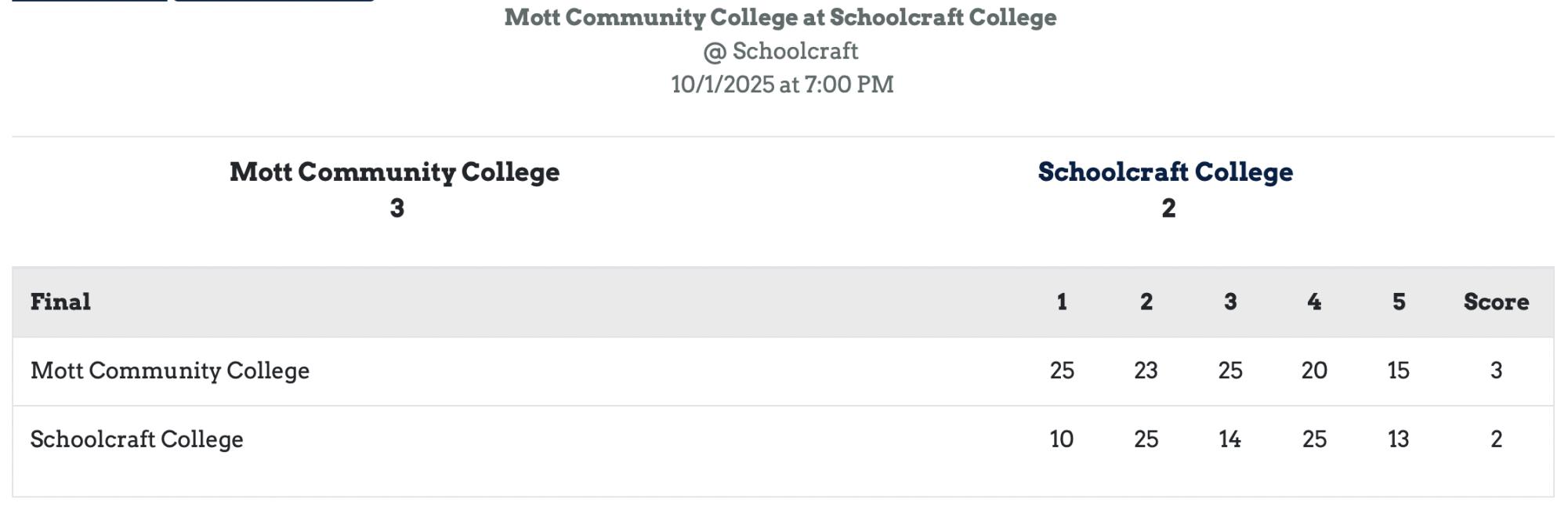The image size is (1568, 513).
Task: Click the large match score 3 under Mott heading
Action: 397,208
